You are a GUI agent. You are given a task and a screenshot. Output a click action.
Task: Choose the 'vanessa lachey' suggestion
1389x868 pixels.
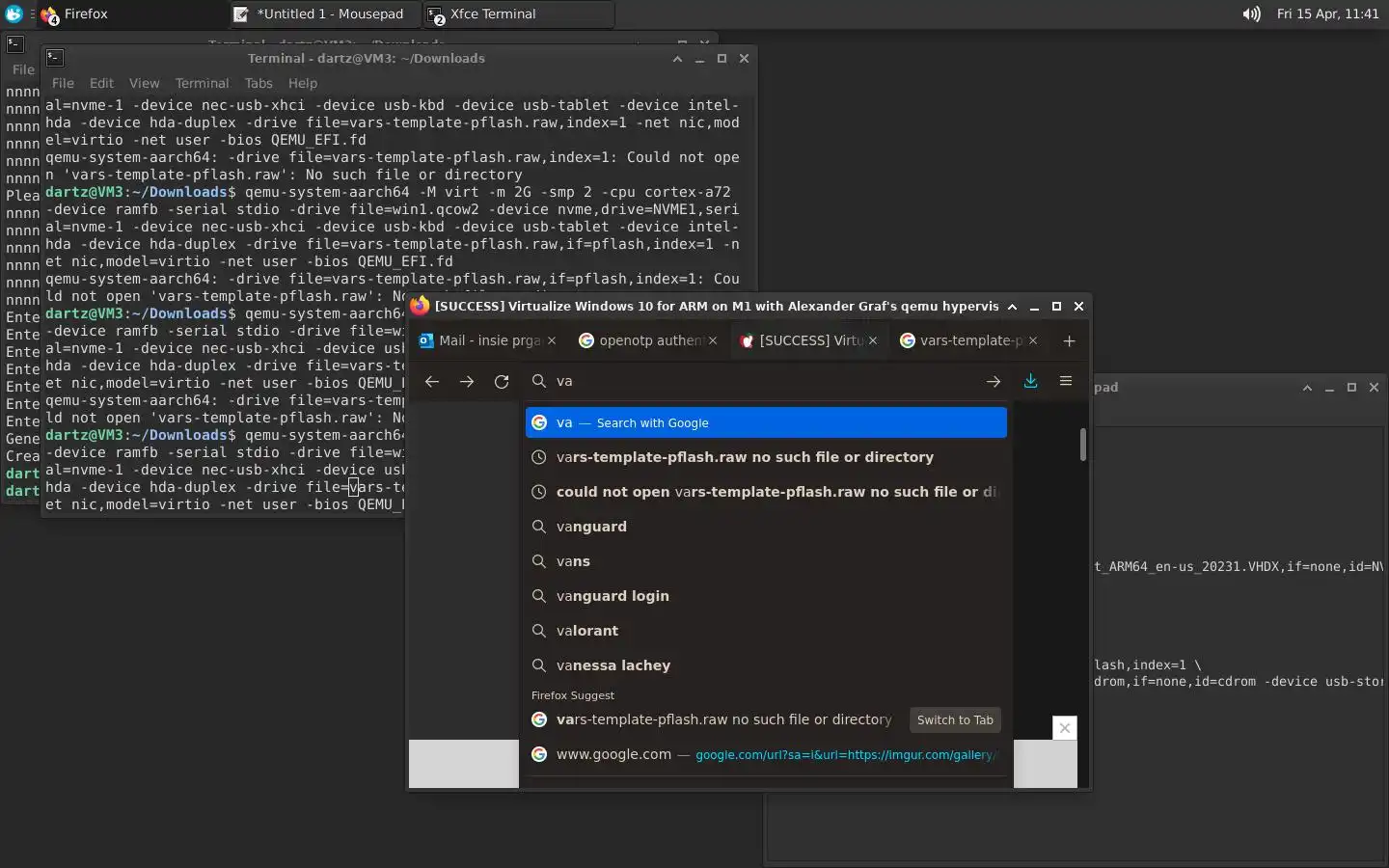pyautogui.click(x=766, y=665)
